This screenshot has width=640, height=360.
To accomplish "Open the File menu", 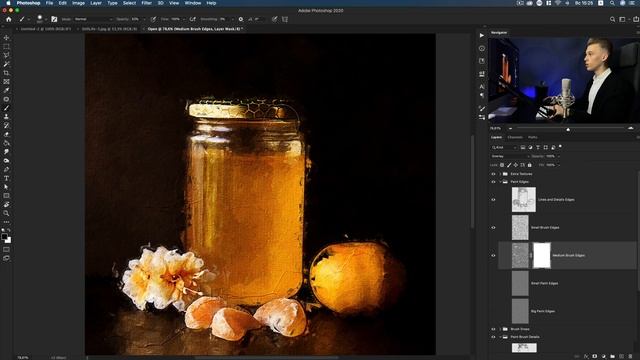I will [49, 3].
